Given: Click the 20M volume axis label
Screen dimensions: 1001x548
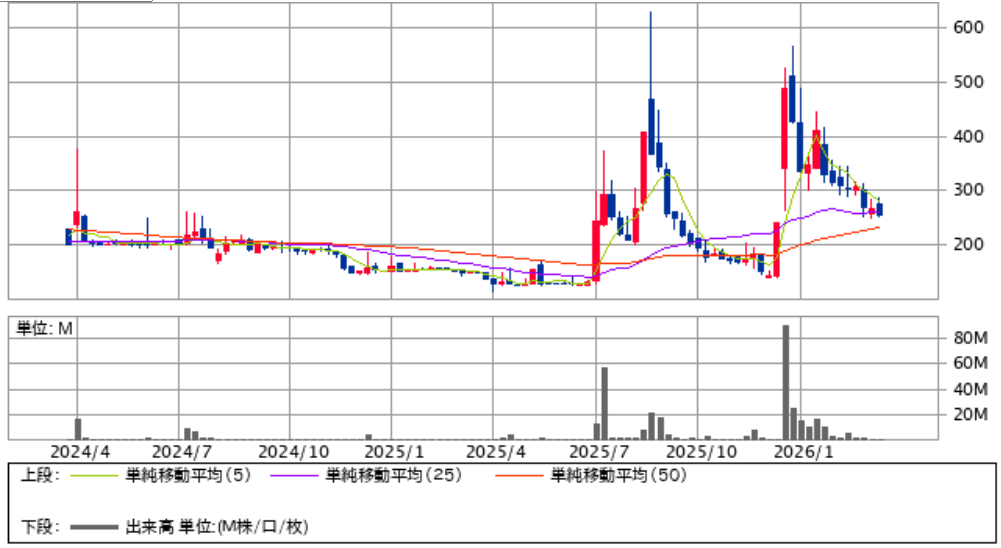Looking at the screenshot, I should coord(970,415).
